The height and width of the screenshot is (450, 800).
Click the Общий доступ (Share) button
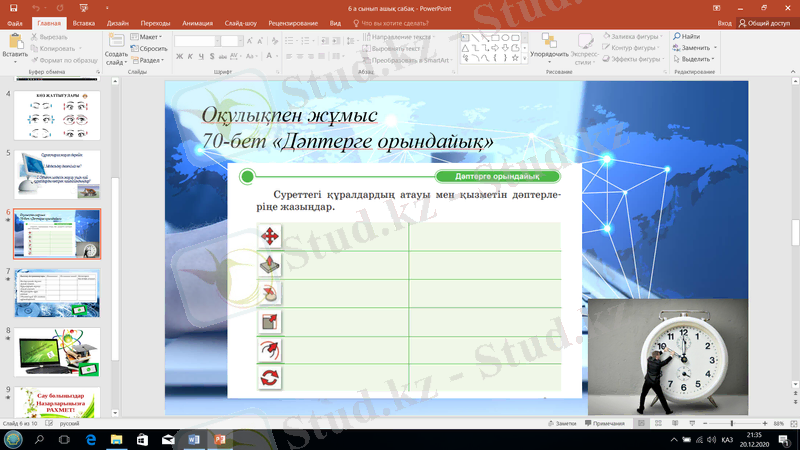click(x=766, y=22)
